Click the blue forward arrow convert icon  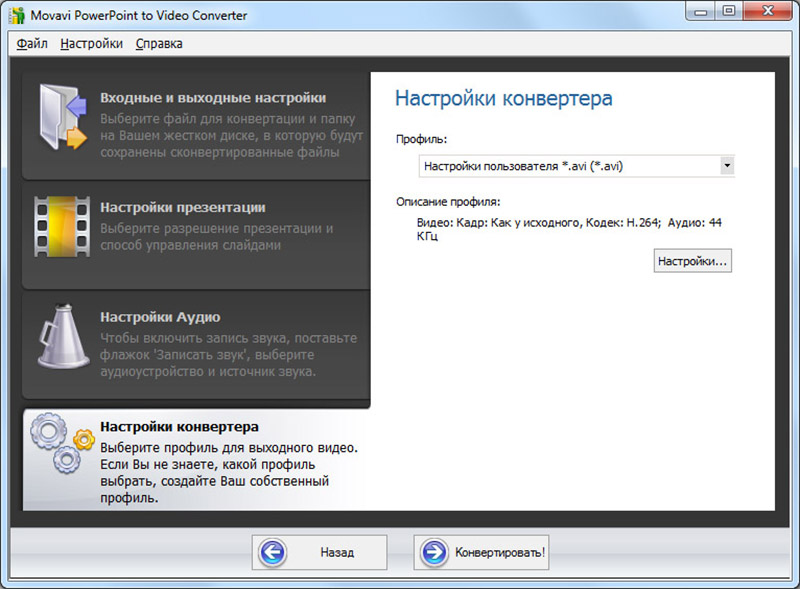pyautogui.click(x=434, y=552)
